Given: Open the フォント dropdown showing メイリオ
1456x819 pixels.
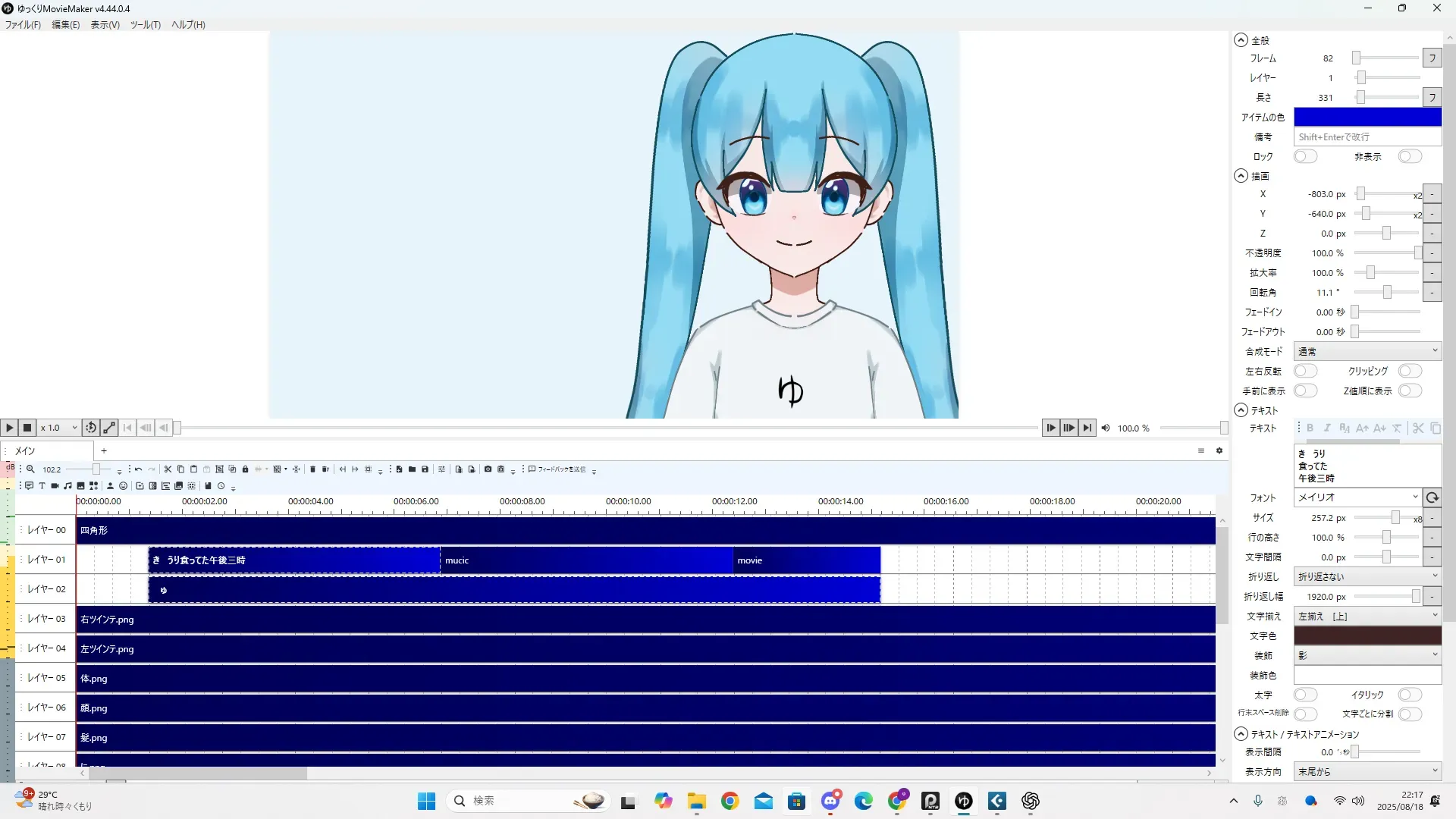Looking at the screenshot, I should pos(1357,497).
